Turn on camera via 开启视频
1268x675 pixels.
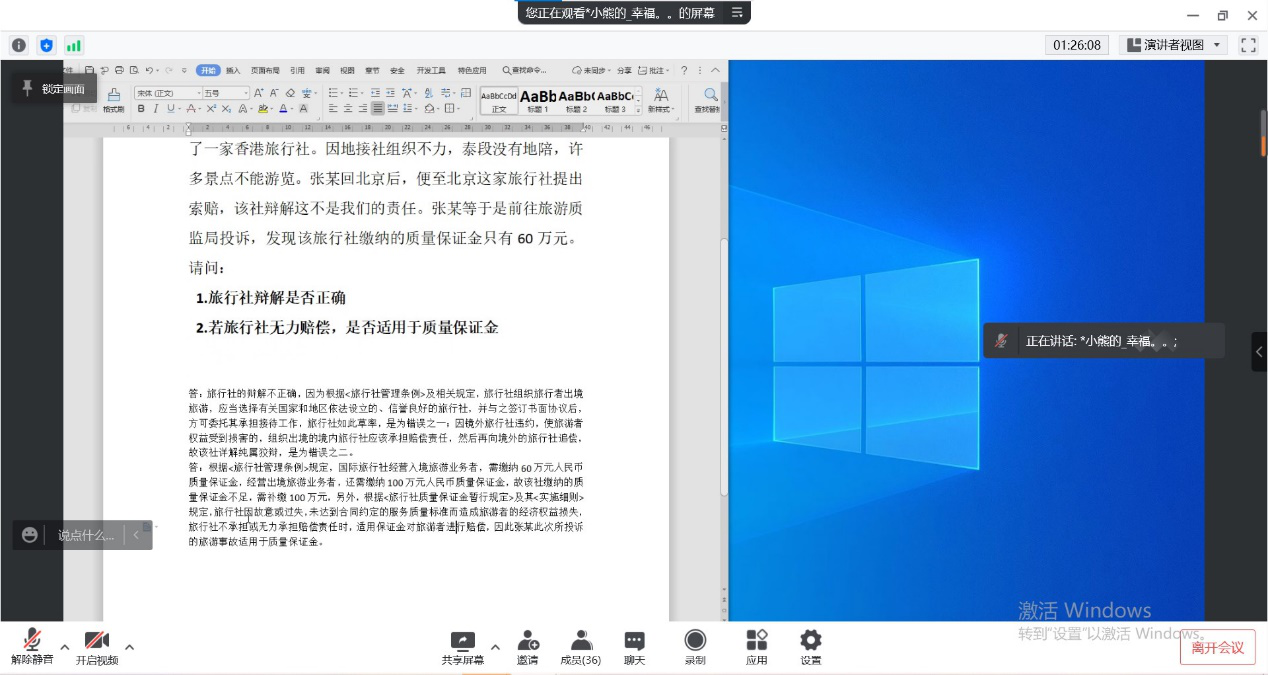[96, 647]
